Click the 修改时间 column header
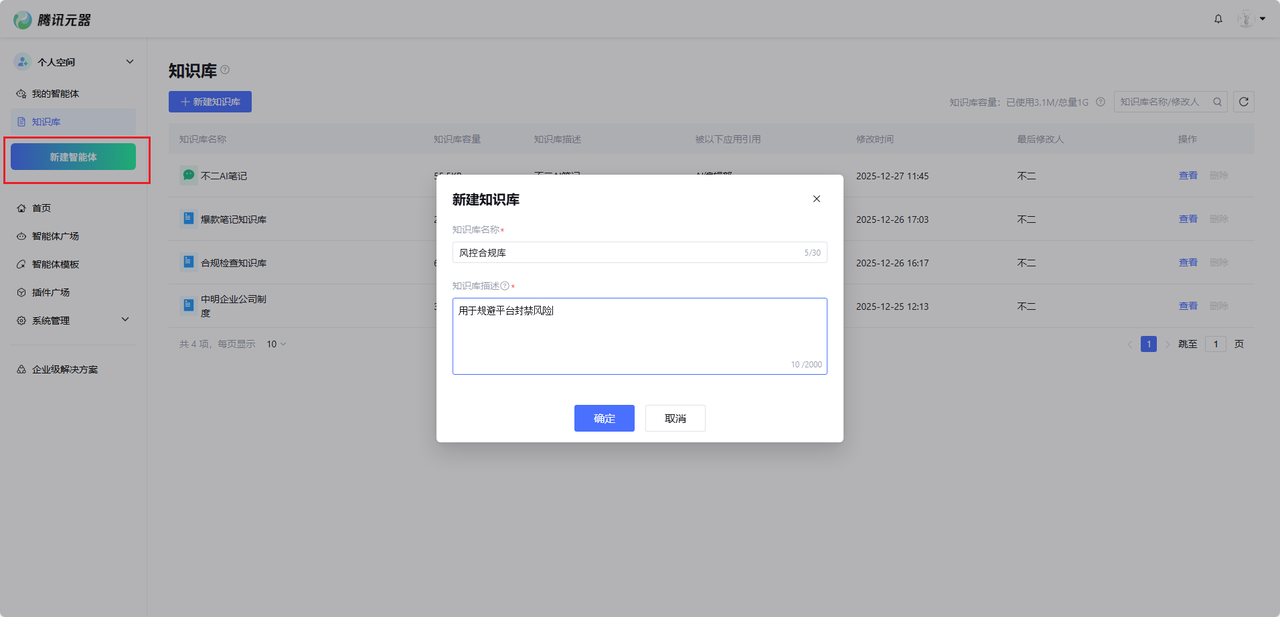 (875, 139)
